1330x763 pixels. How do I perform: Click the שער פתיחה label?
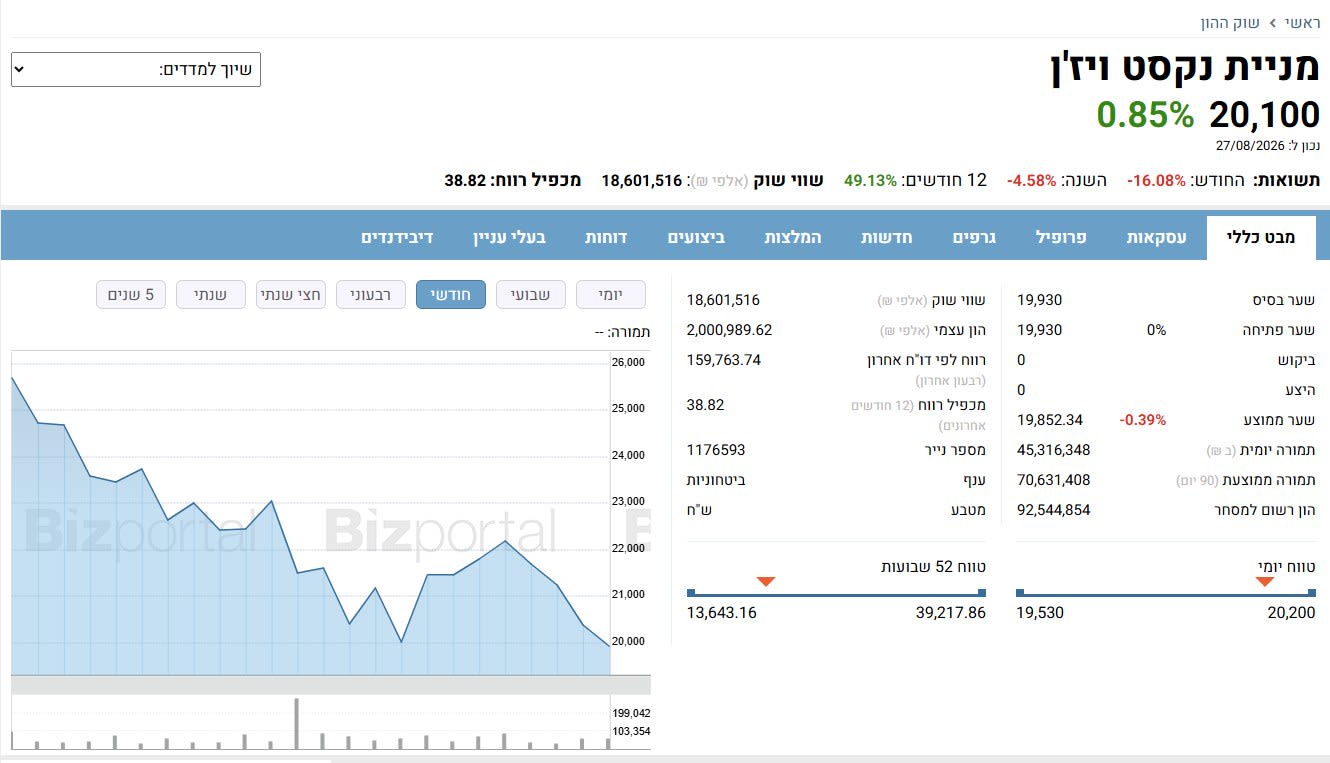coord(1279,330)
